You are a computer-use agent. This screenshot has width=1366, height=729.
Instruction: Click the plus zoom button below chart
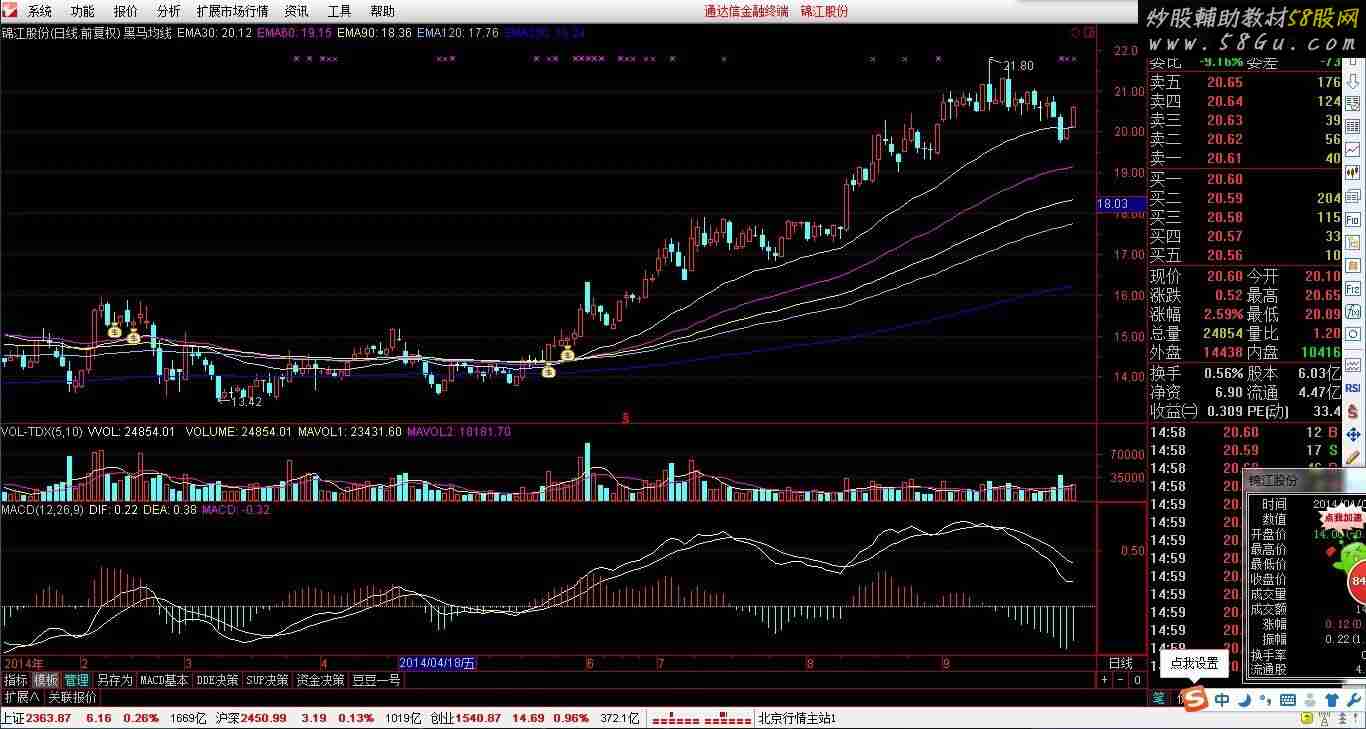(x=1105, y=680)
